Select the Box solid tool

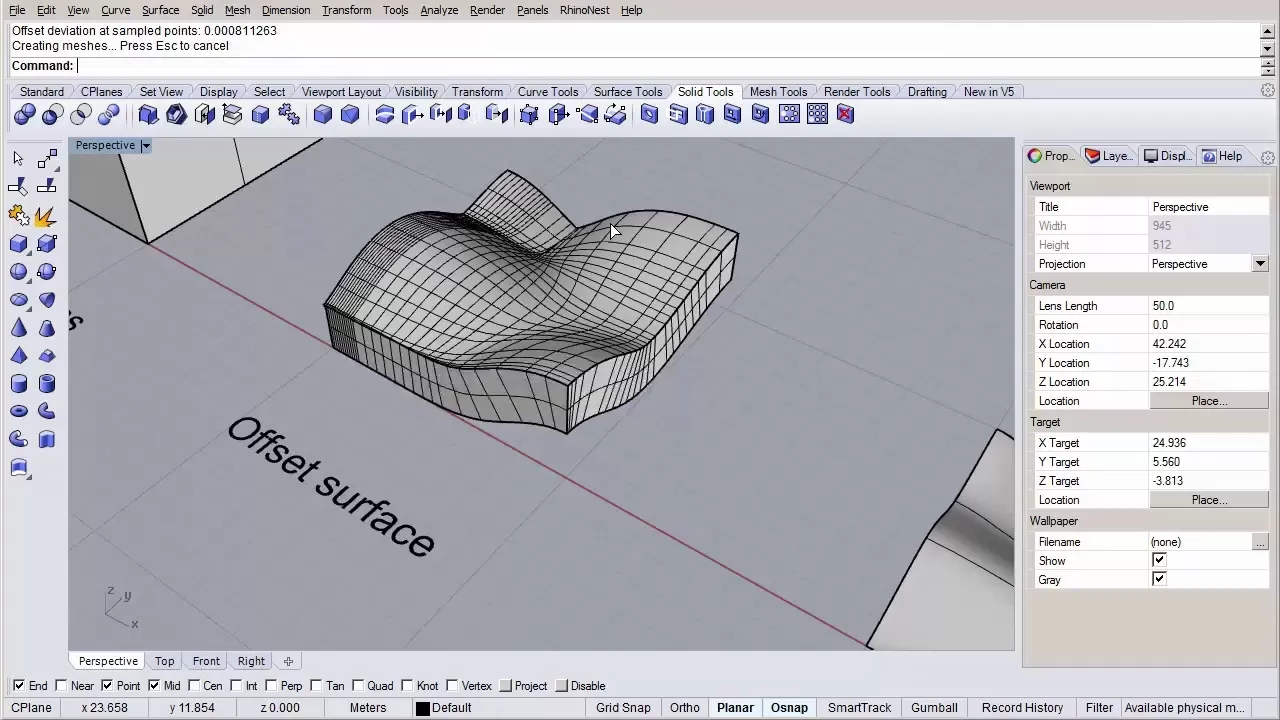click(x=19, y=244)
